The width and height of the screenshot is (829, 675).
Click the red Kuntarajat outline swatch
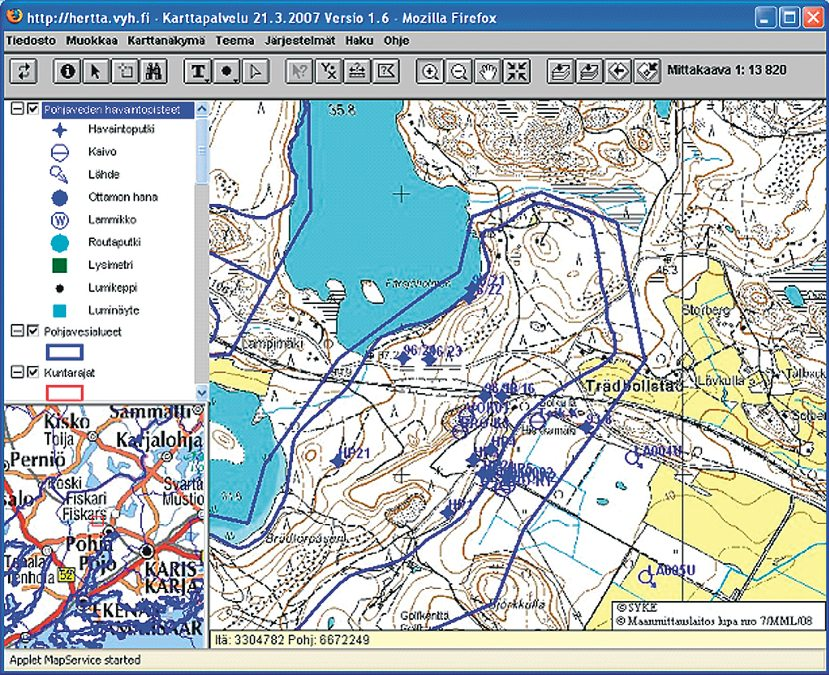pyautogui.click(x=65, y=393)
